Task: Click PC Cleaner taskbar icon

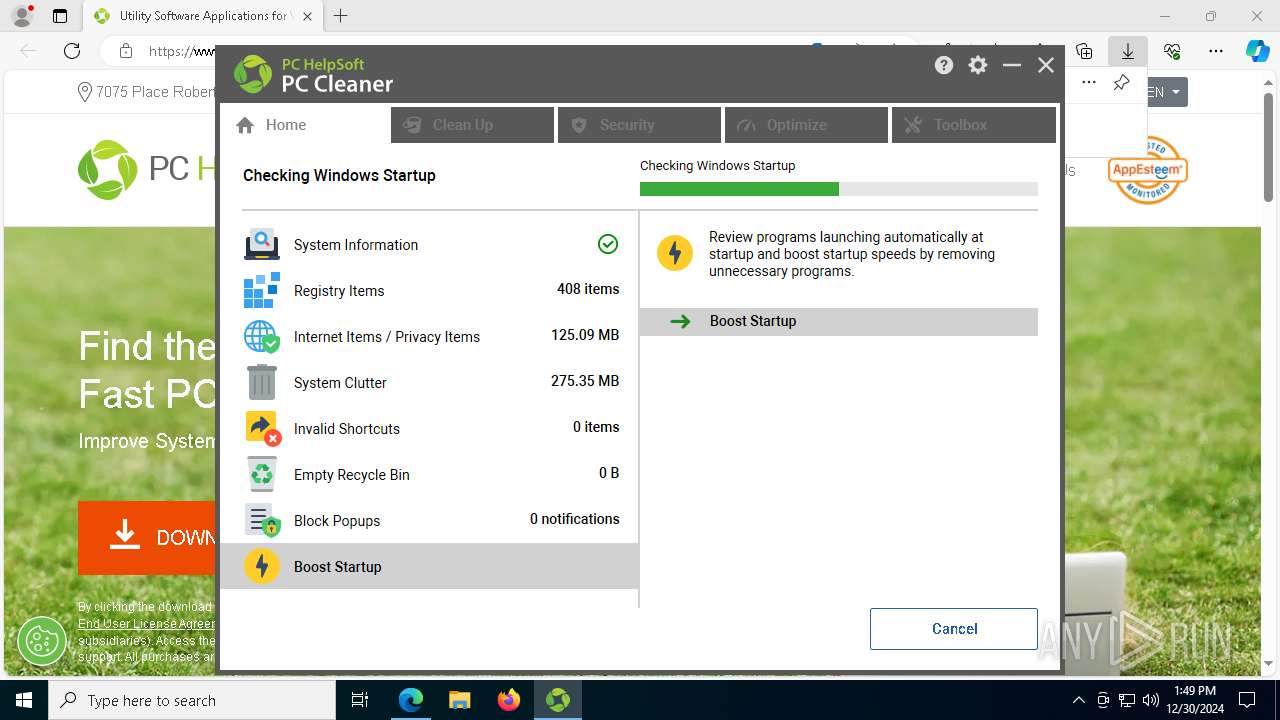Action: point(558,700)
